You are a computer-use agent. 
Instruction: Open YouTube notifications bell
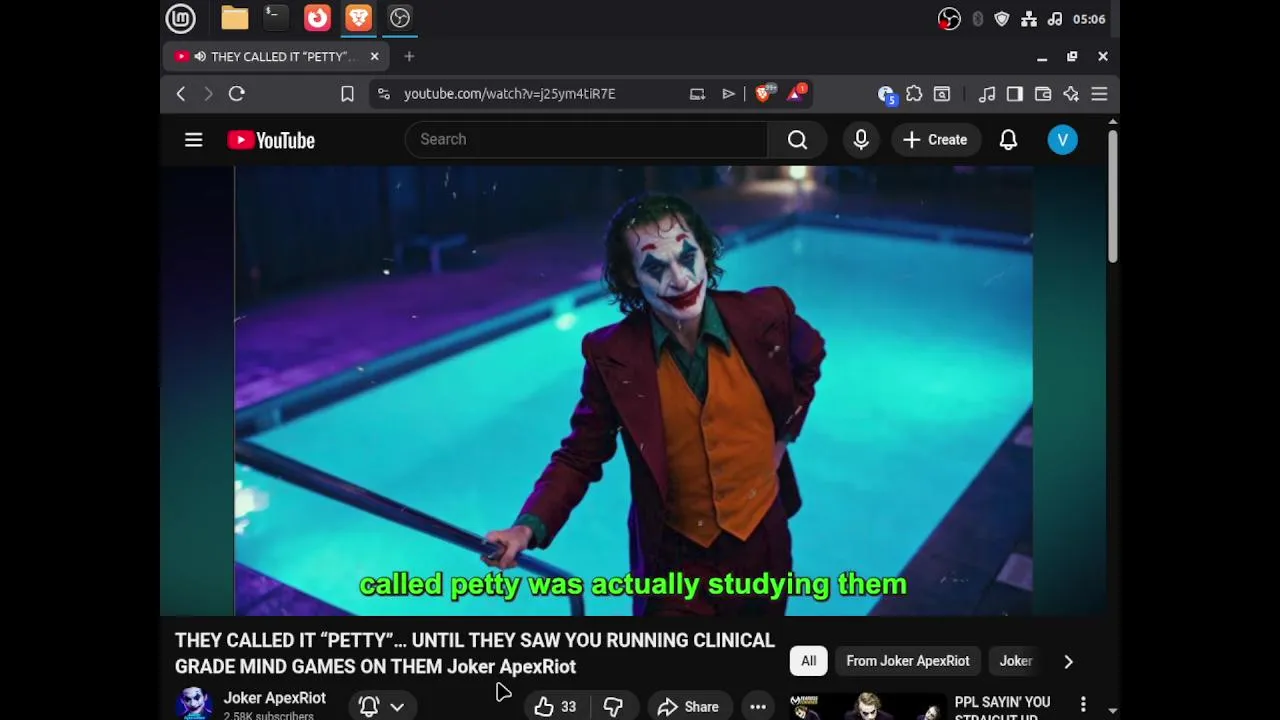tap(1008, 140)
